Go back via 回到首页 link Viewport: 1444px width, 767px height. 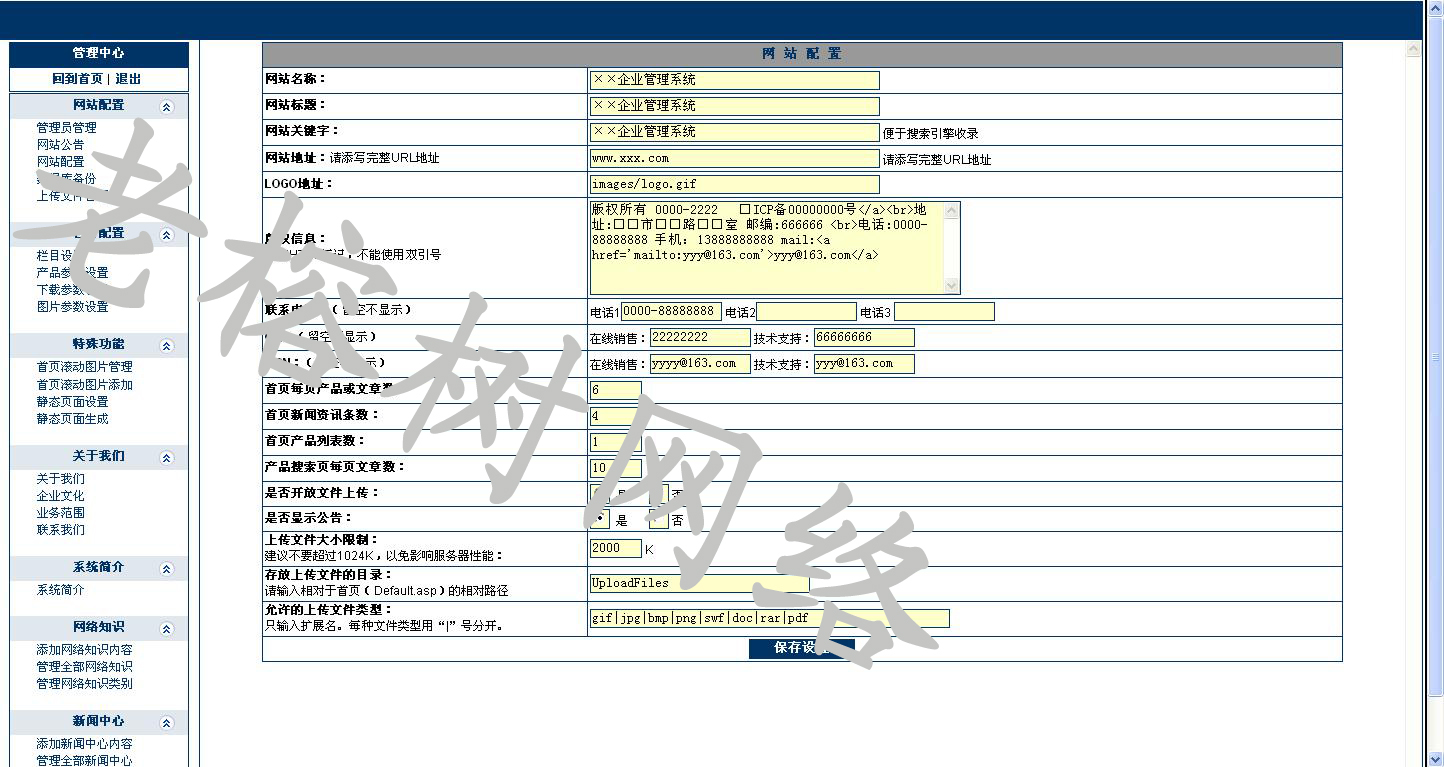(77, 79)
